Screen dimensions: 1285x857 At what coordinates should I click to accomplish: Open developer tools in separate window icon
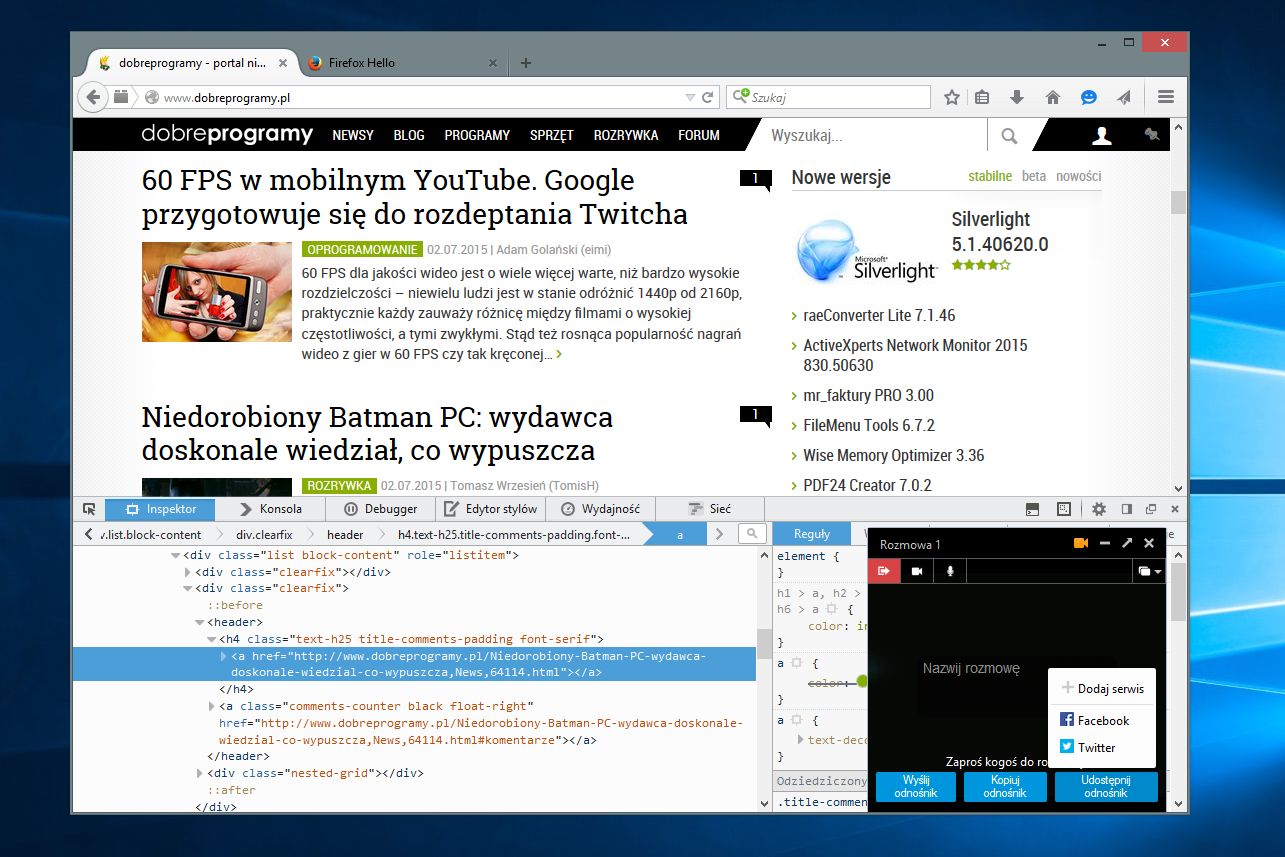coord(1151,509)
